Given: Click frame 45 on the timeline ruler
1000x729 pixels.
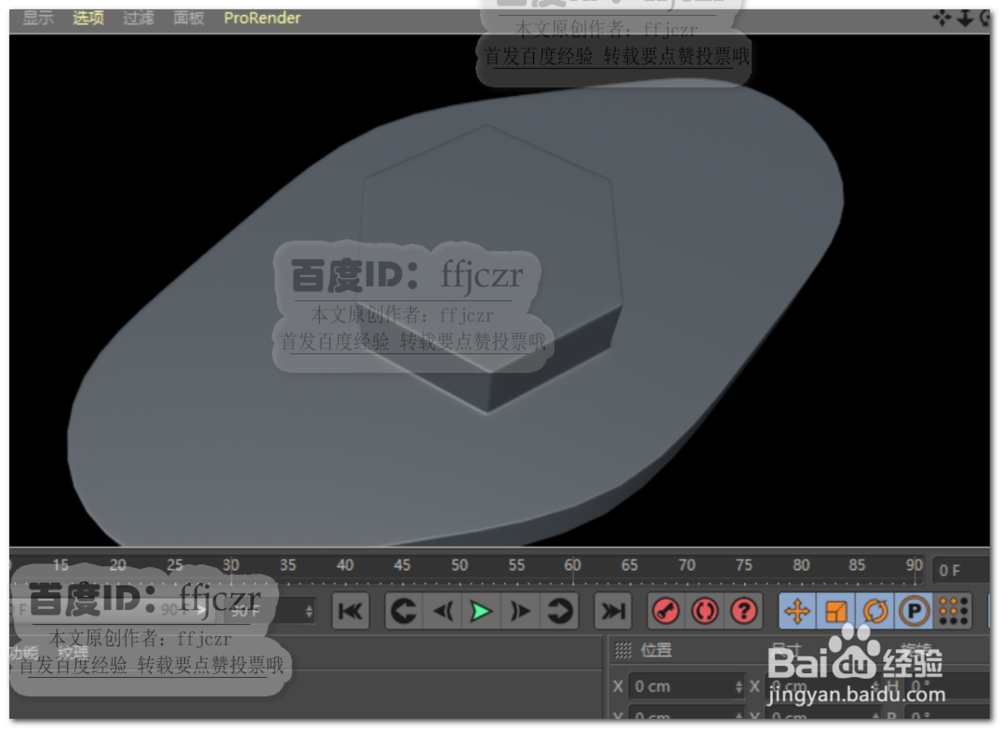Looking at the screenshot, I should click(402, 565).
